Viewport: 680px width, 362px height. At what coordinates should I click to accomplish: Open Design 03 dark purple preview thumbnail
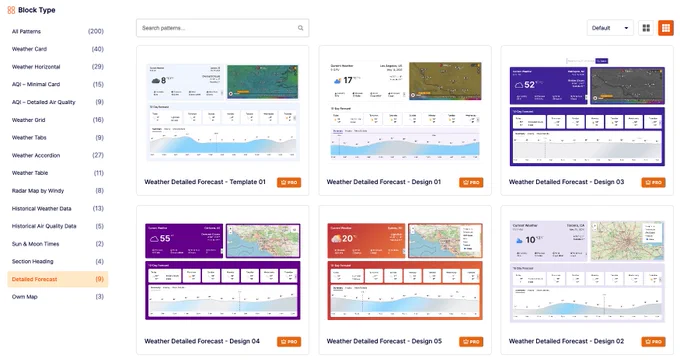(587, 112)
